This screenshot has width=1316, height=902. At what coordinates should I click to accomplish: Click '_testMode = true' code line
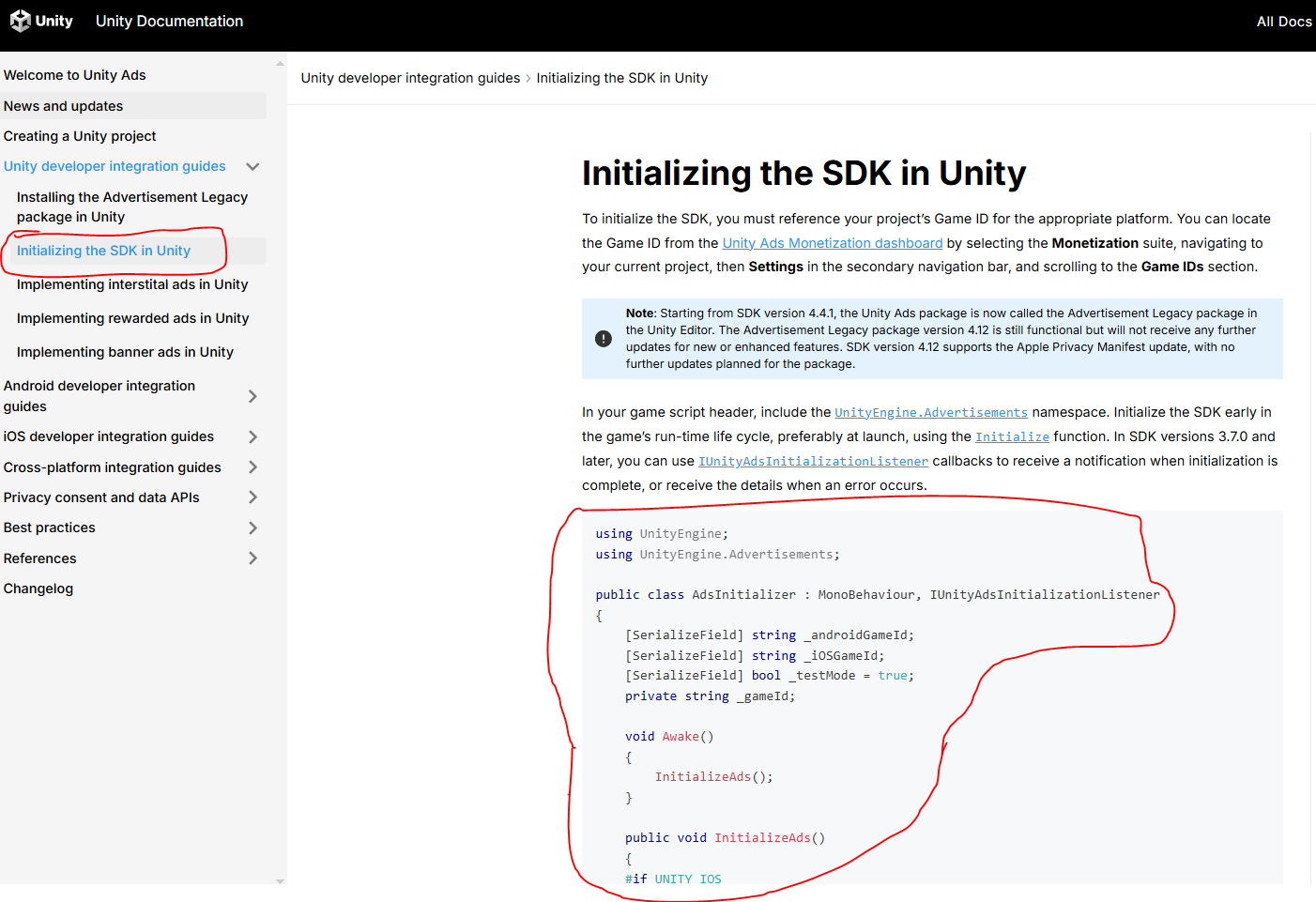(x=770, y=676)
